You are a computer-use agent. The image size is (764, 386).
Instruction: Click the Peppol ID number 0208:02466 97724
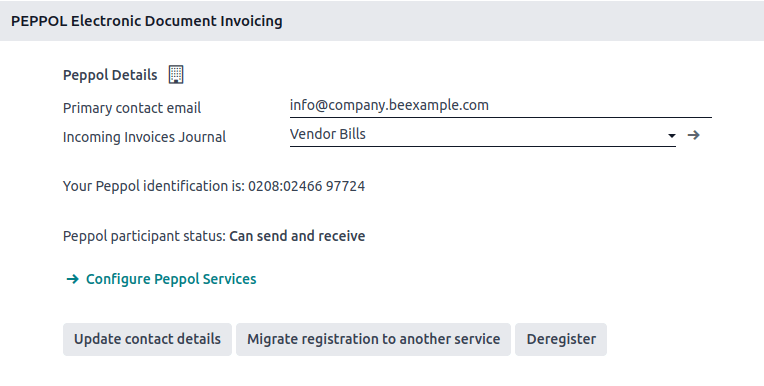tap(306, 186)
